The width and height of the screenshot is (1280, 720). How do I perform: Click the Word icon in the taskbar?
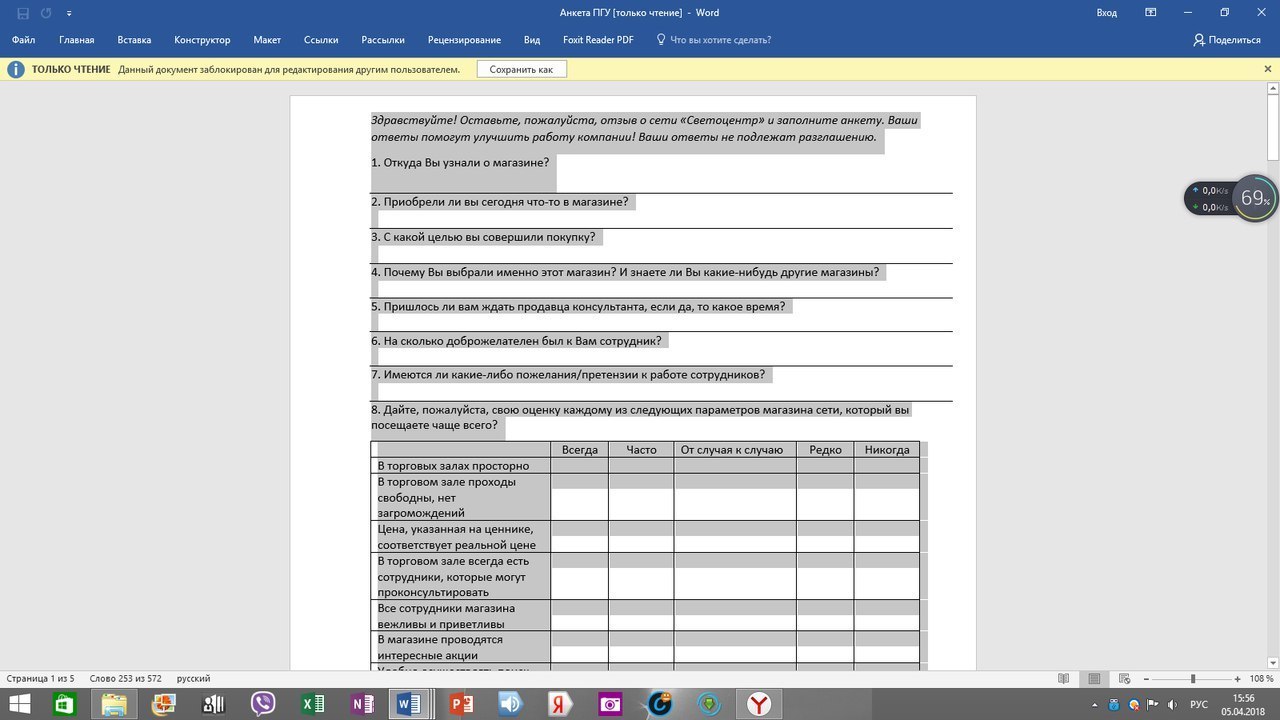(409, 705)
